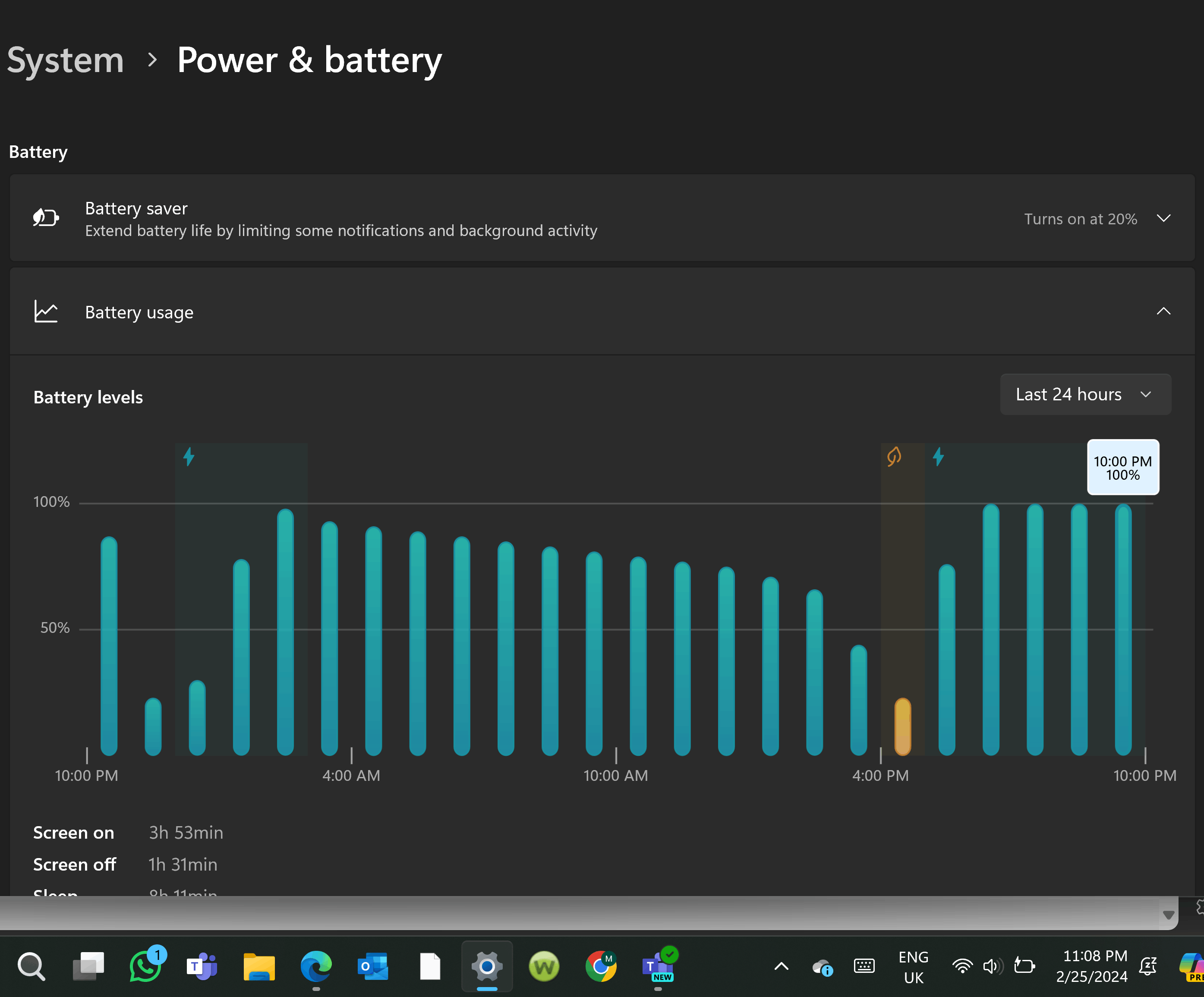Click the battery status tray icon
Viewport: 1204px width, 997px height.
pyautogui.click(x=1024, y=967)
